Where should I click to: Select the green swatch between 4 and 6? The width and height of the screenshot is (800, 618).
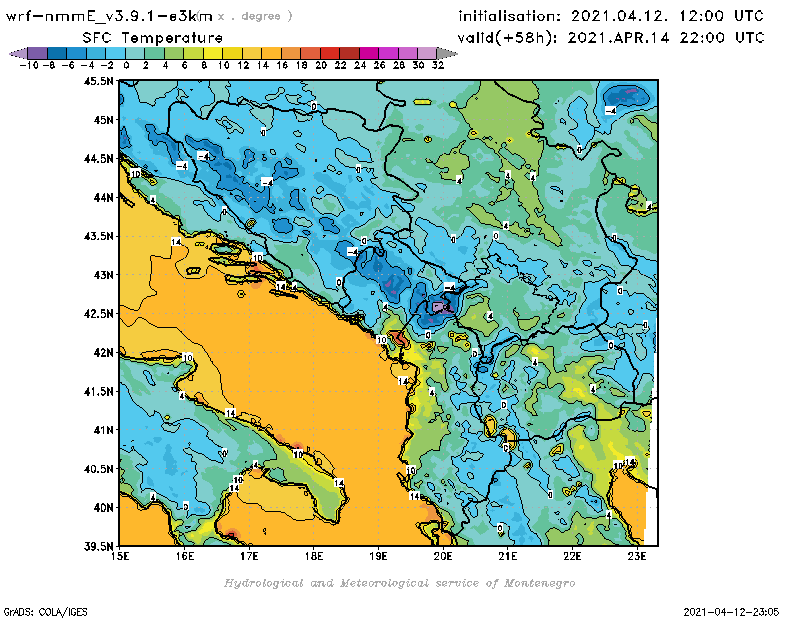(172, 53)
